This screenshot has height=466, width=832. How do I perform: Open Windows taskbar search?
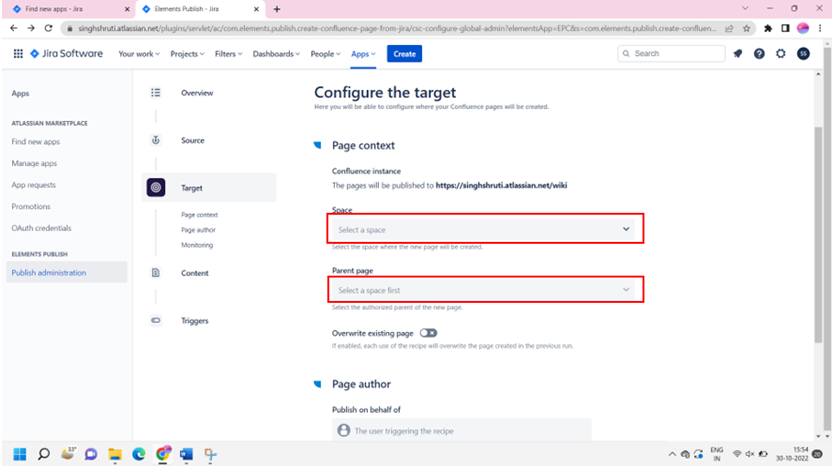tap(44, 454)
